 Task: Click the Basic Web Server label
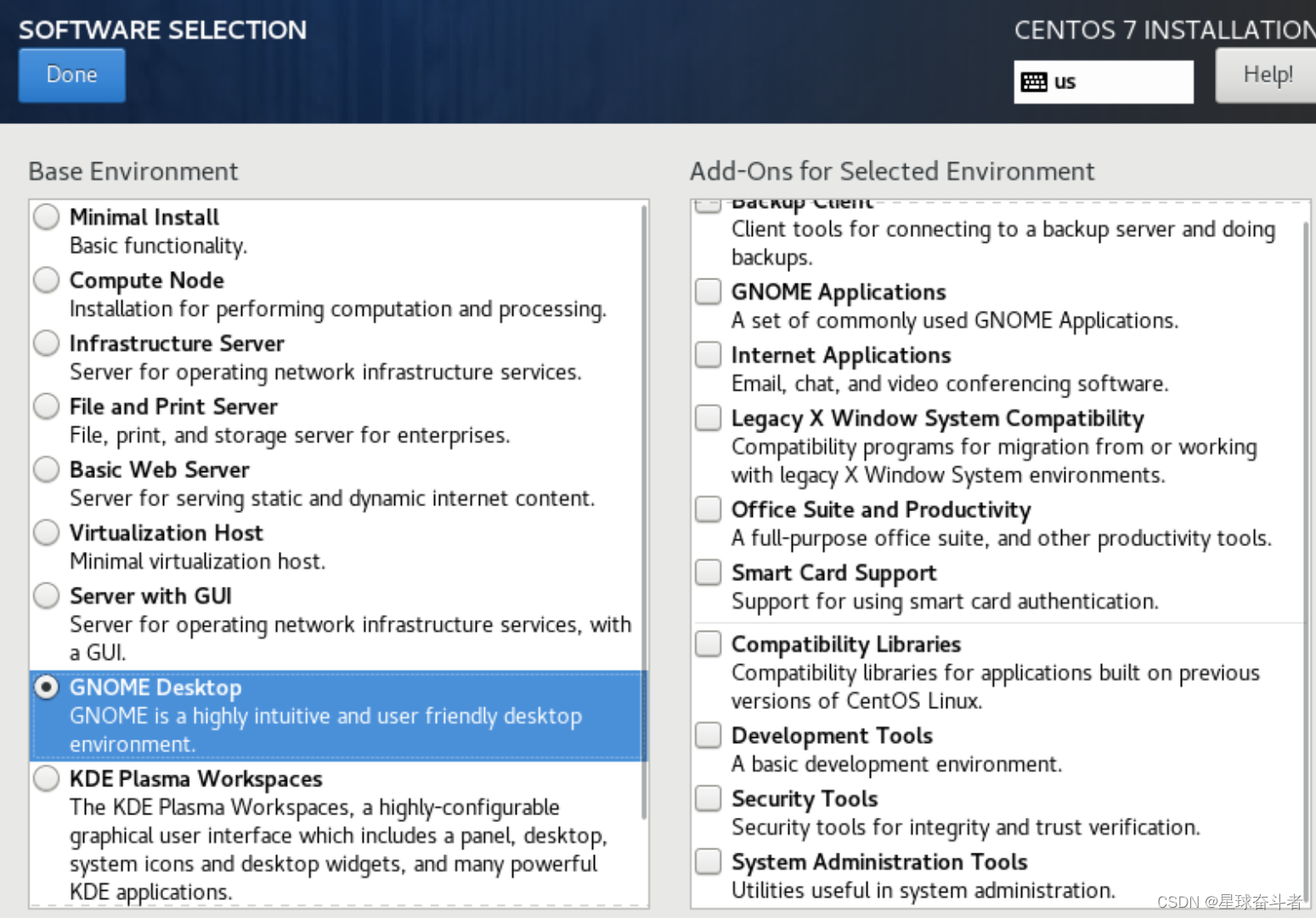click(160, 470)
